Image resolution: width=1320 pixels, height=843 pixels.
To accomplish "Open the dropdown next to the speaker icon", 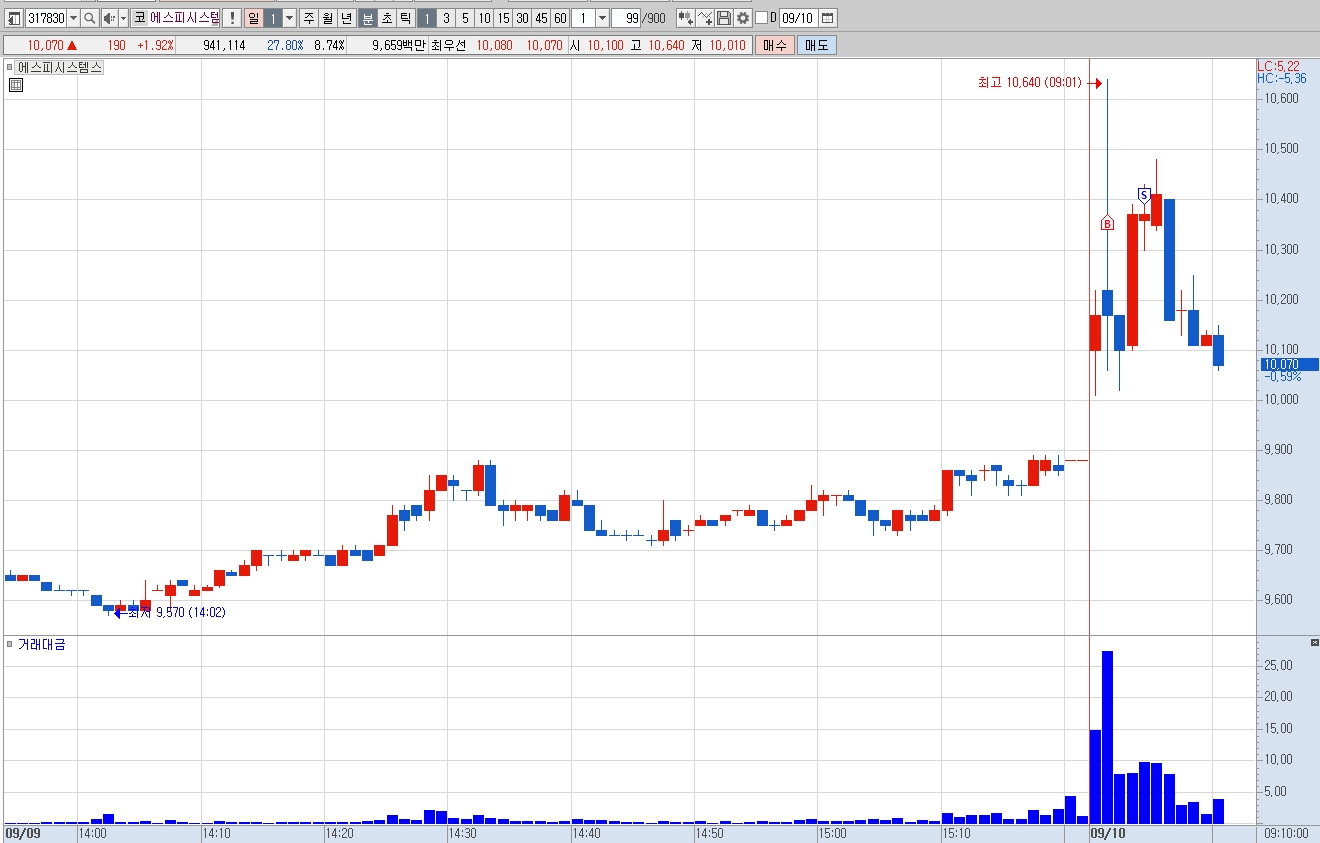I will [123, 18].
